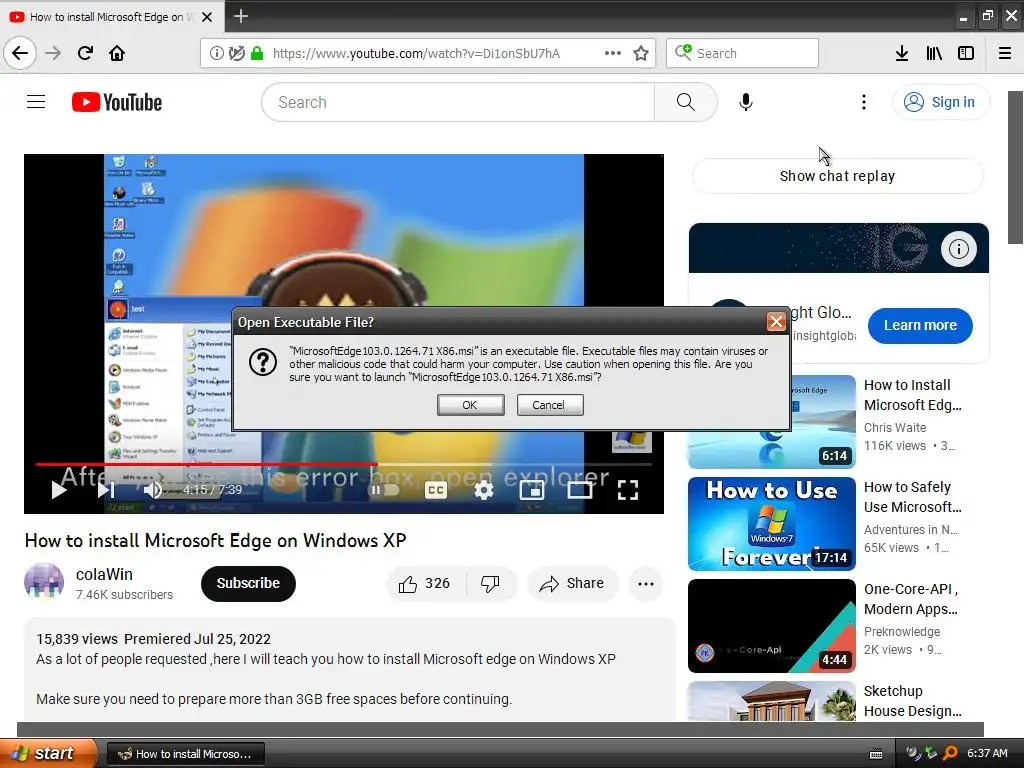Click Cancel in Open Executable File dialog
1024x768 pixels.
point(550,405)
